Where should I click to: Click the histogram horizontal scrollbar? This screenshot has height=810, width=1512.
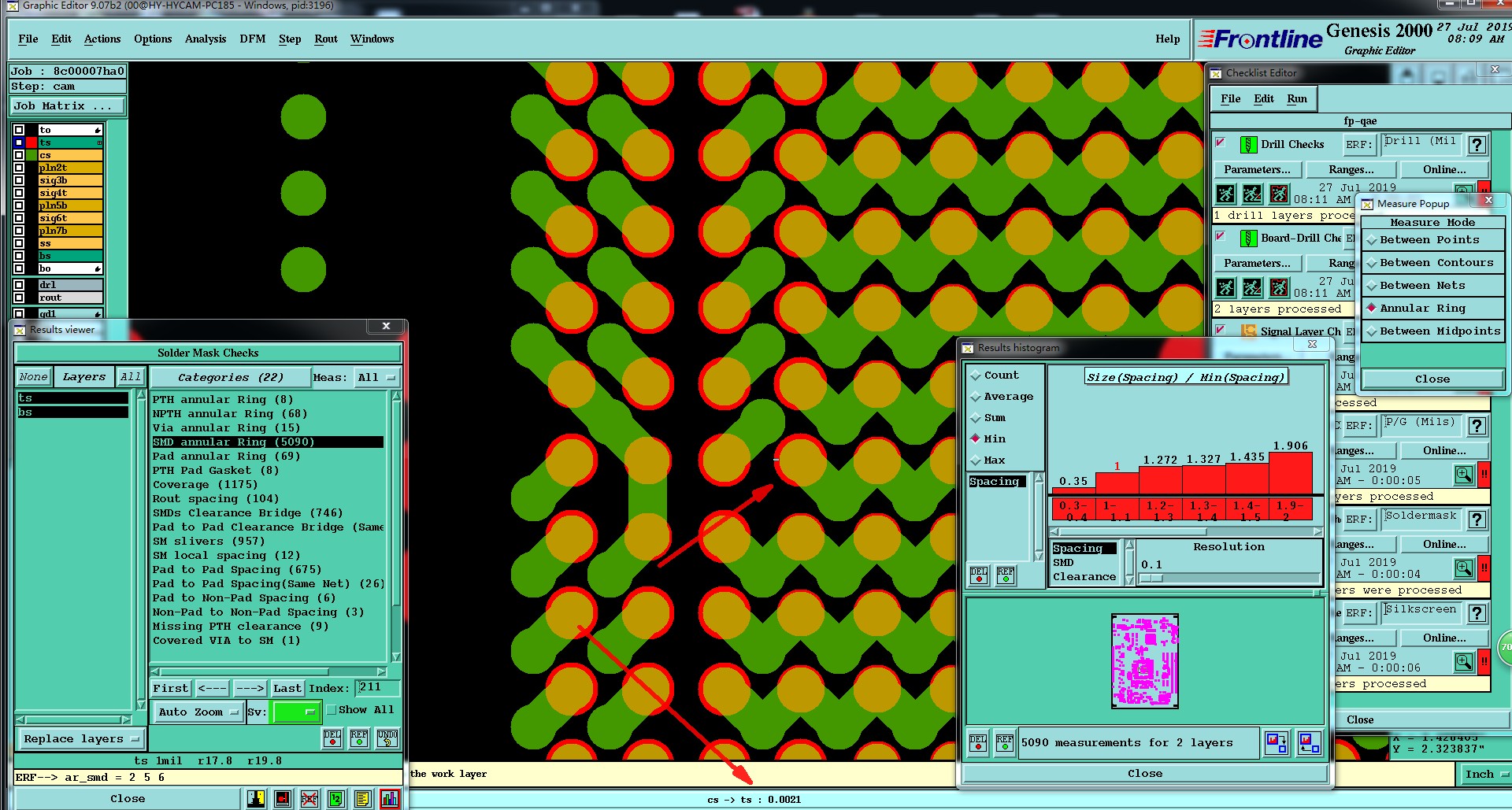1186,532
